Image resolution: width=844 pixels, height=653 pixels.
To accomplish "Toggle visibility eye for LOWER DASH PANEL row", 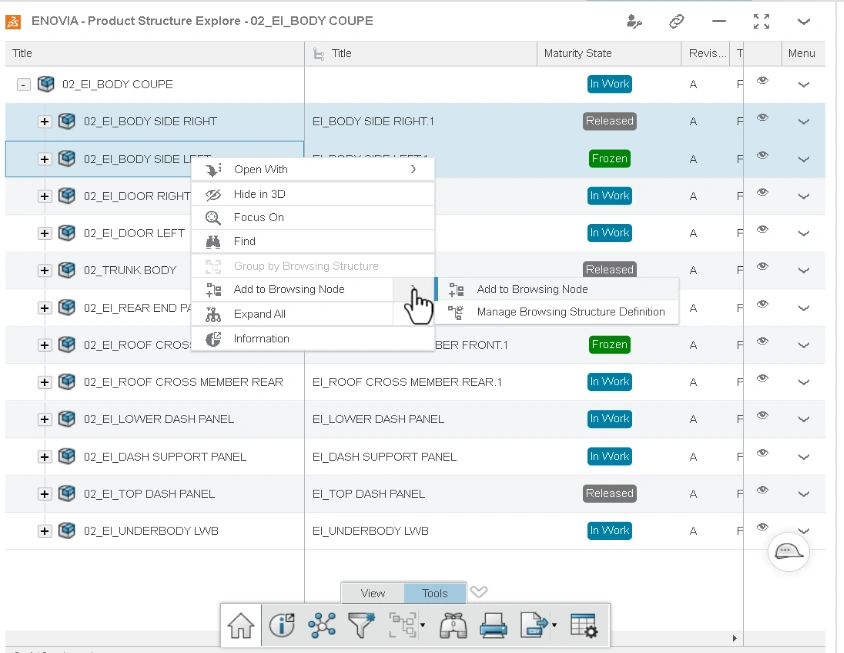I will click(x=762, y=416).
